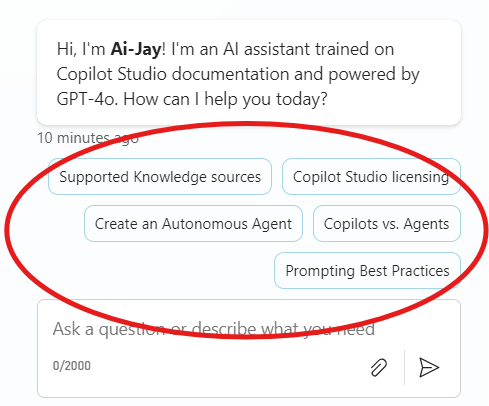Click the 0/2000 character counter
The height and width of the screenshot is (406, 489).
72,366
